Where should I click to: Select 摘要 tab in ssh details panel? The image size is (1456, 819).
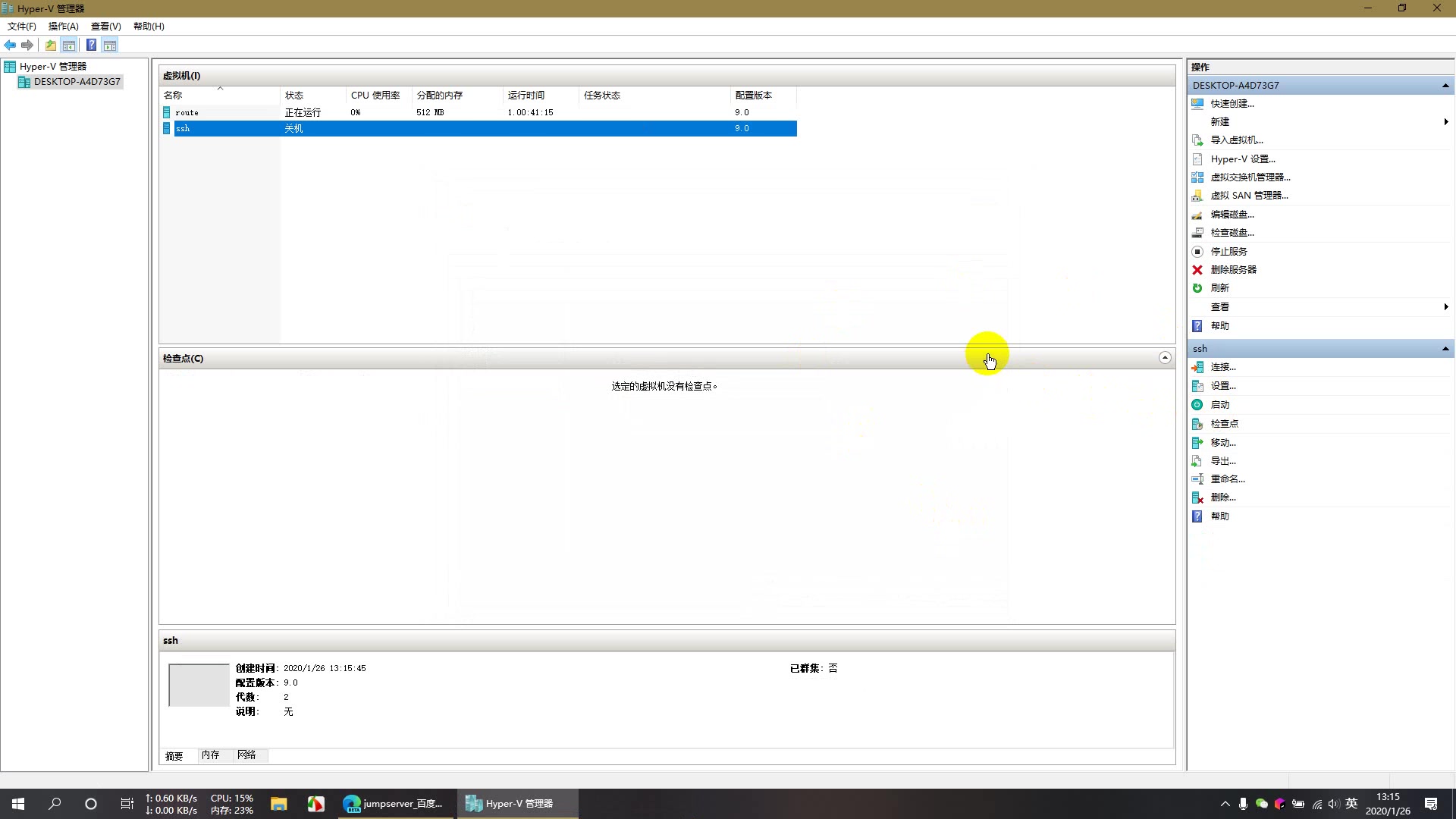(x=174, y=755)
